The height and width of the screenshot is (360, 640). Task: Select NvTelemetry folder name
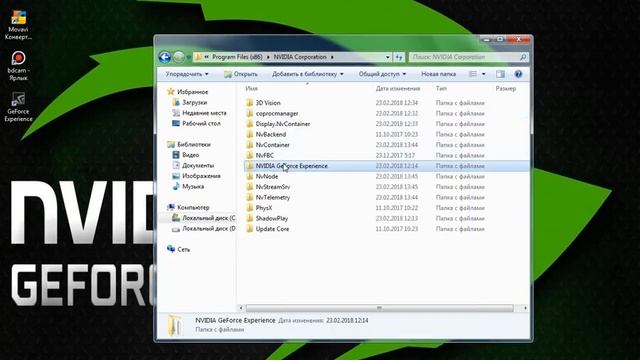coord(273,197)
